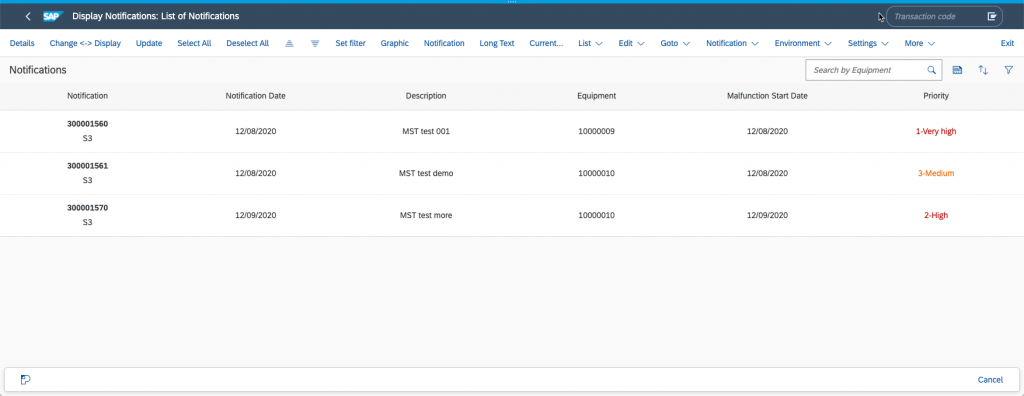This screenshot has height=396, width=1024.
Task: Click the Long Text toolbar button
Action: [497, 43]
